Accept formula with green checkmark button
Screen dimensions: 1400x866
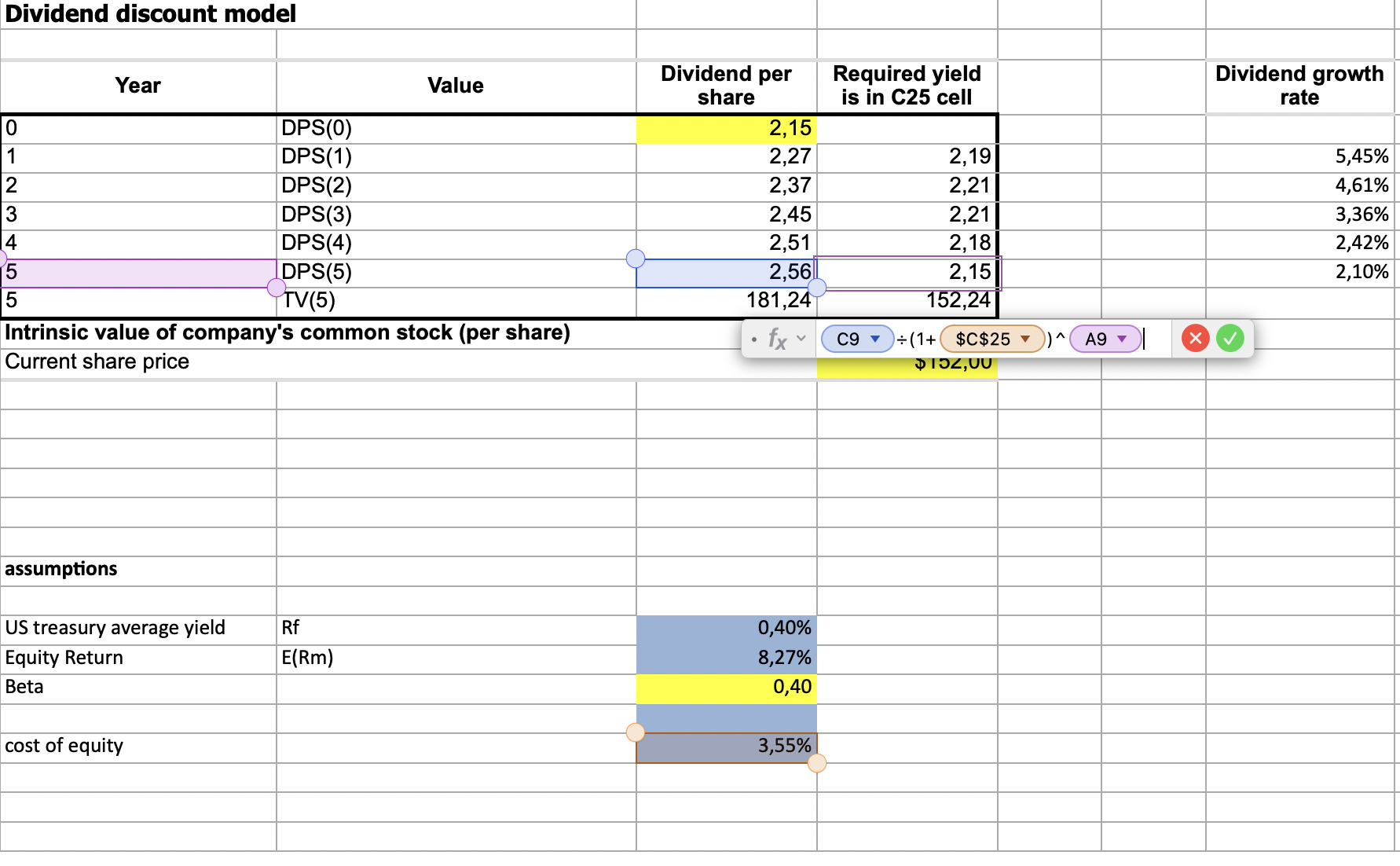(x=1230, y=339)
